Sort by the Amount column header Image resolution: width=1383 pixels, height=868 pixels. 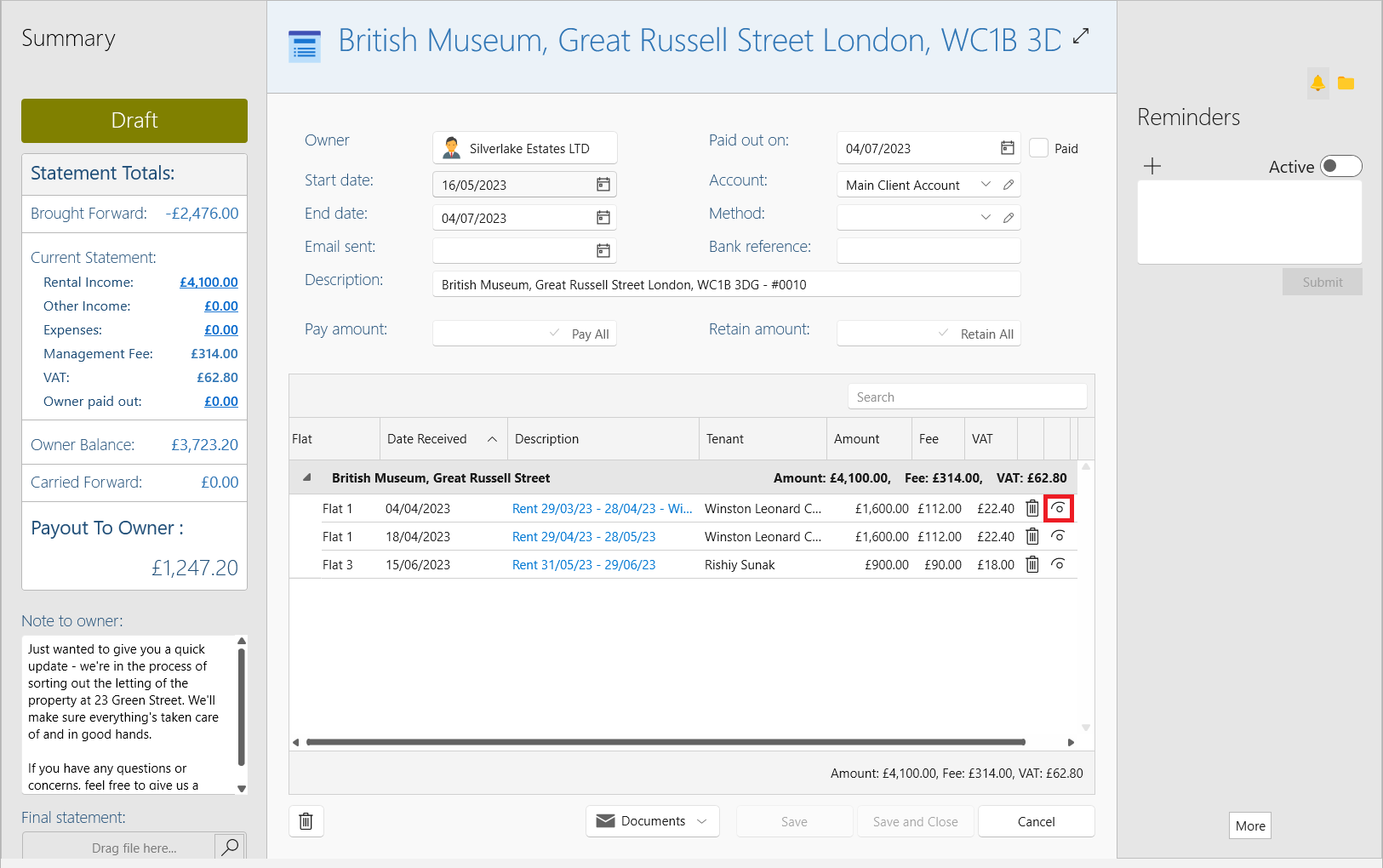pyautogui.click(x=869, y=439)
